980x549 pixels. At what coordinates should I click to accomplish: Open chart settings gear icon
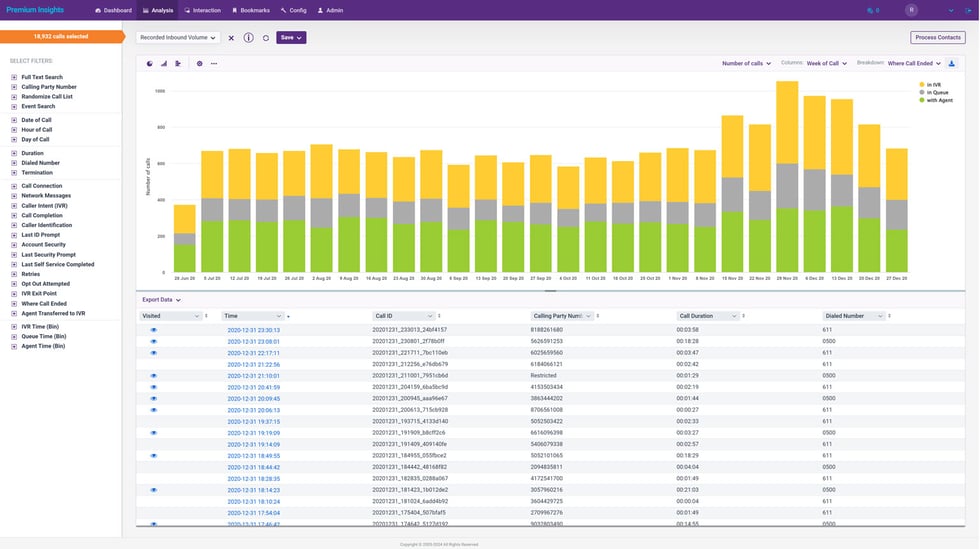click(199, 64)
